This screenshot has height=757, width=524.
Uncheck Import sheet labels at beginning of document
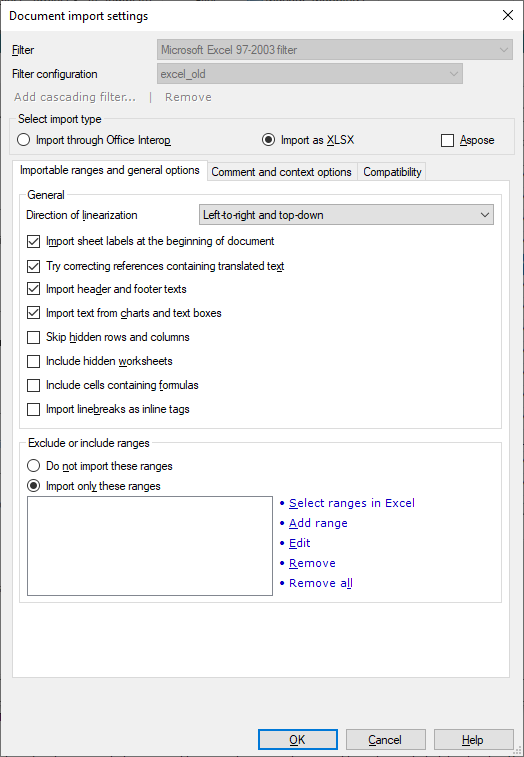pyautogui.click(x=151, y=241)
